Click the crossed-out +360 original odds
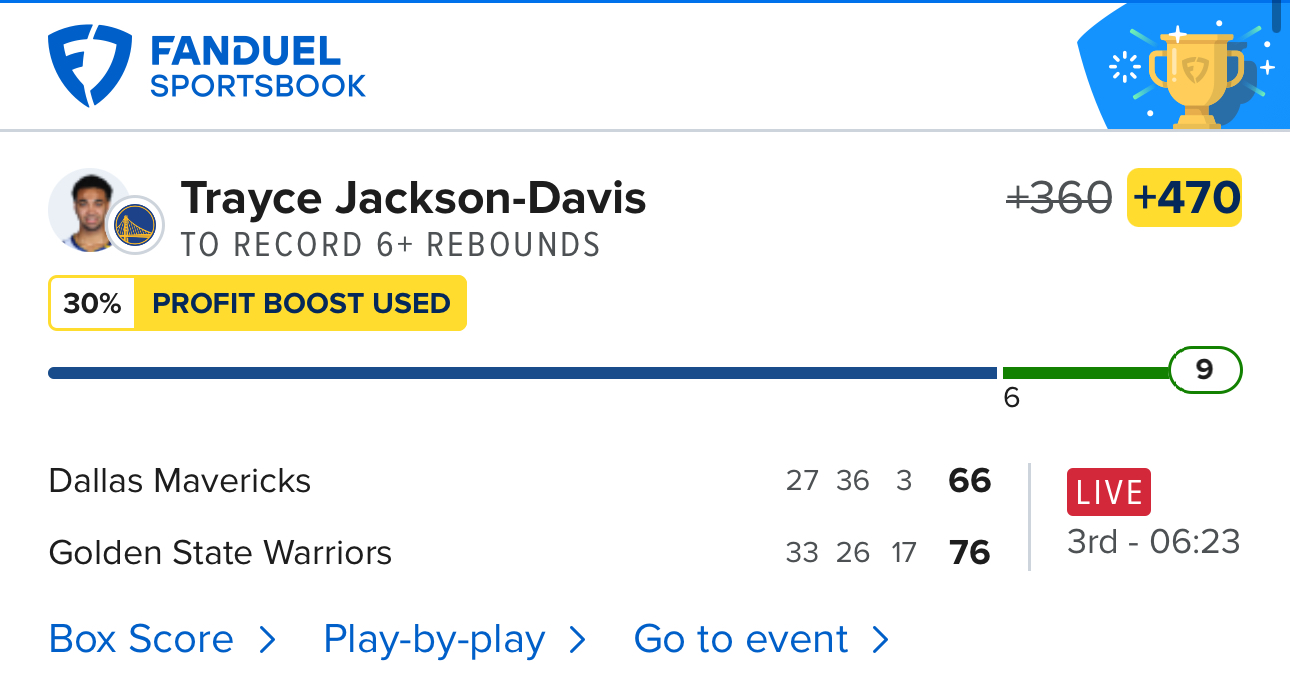 click(1059, 198)
